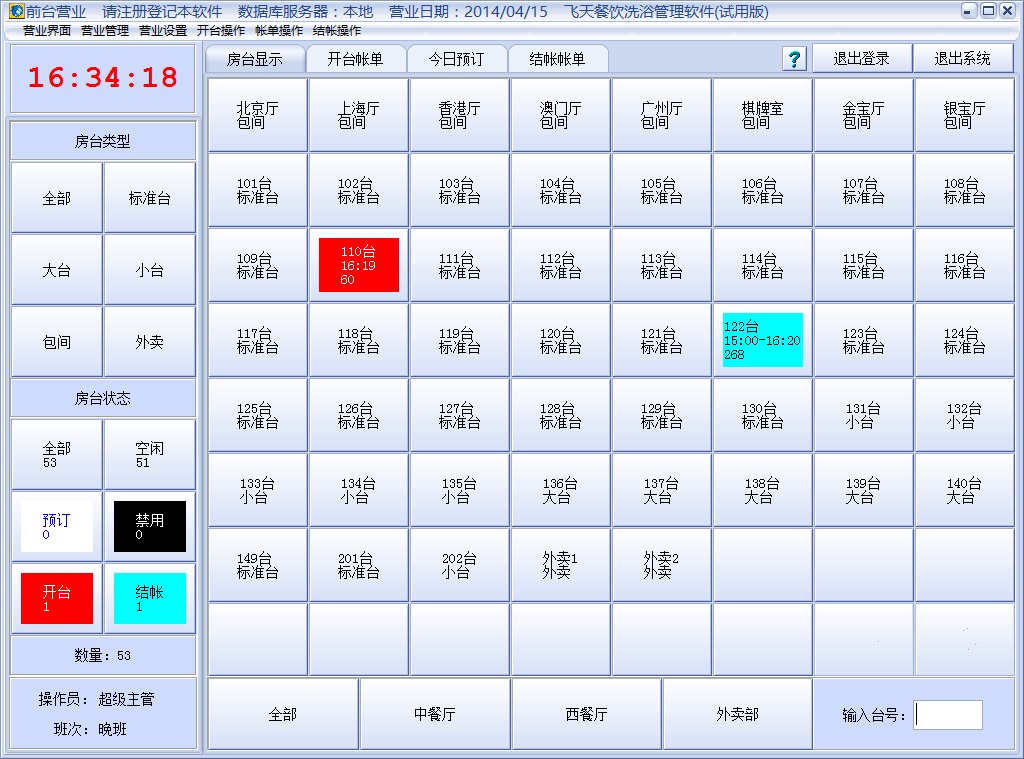Show only 空闲 idle tables
Viewport: 1024px width, 759px height.
[149, 454]
